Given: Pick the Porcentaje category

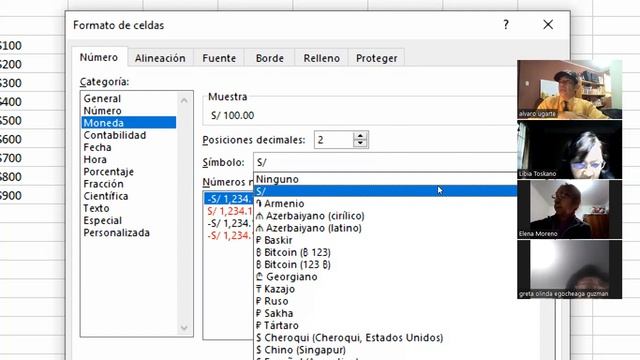Looking at the screenshot, I should tap(129, 172).
